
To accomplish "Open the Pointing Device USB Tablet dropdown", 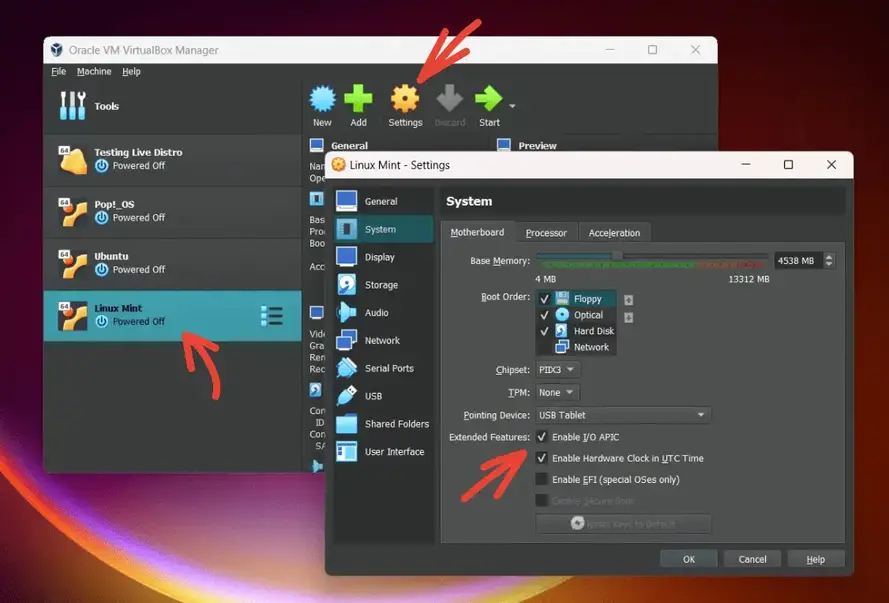I will 623,415.
